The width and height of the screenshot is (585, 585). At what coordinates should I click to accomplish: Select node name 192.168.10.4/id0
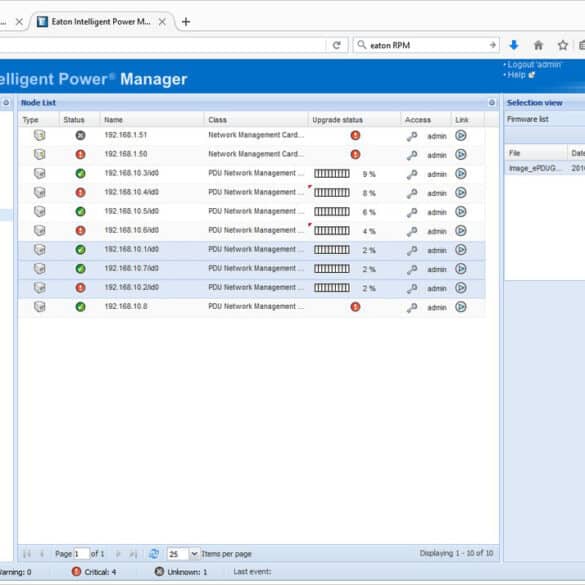coord(131,192)
